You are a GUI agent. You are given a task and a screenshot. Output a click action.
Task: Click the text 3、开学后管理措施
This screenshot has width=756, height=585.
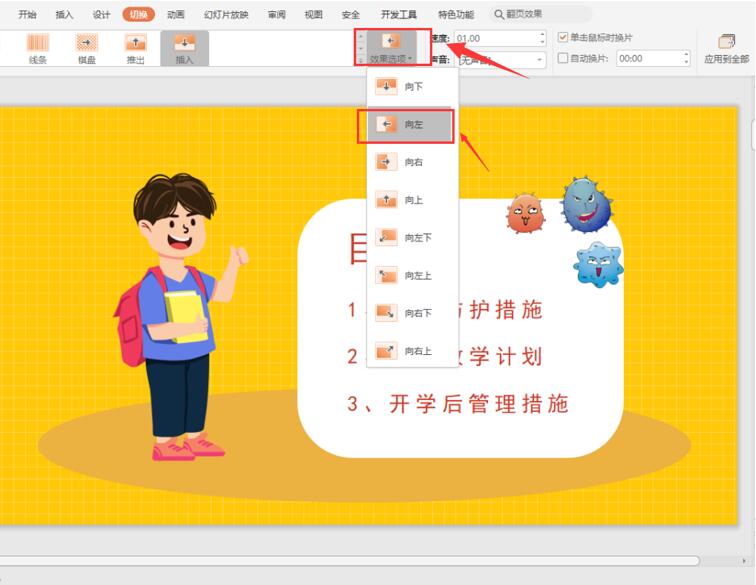tap(458, 404)
